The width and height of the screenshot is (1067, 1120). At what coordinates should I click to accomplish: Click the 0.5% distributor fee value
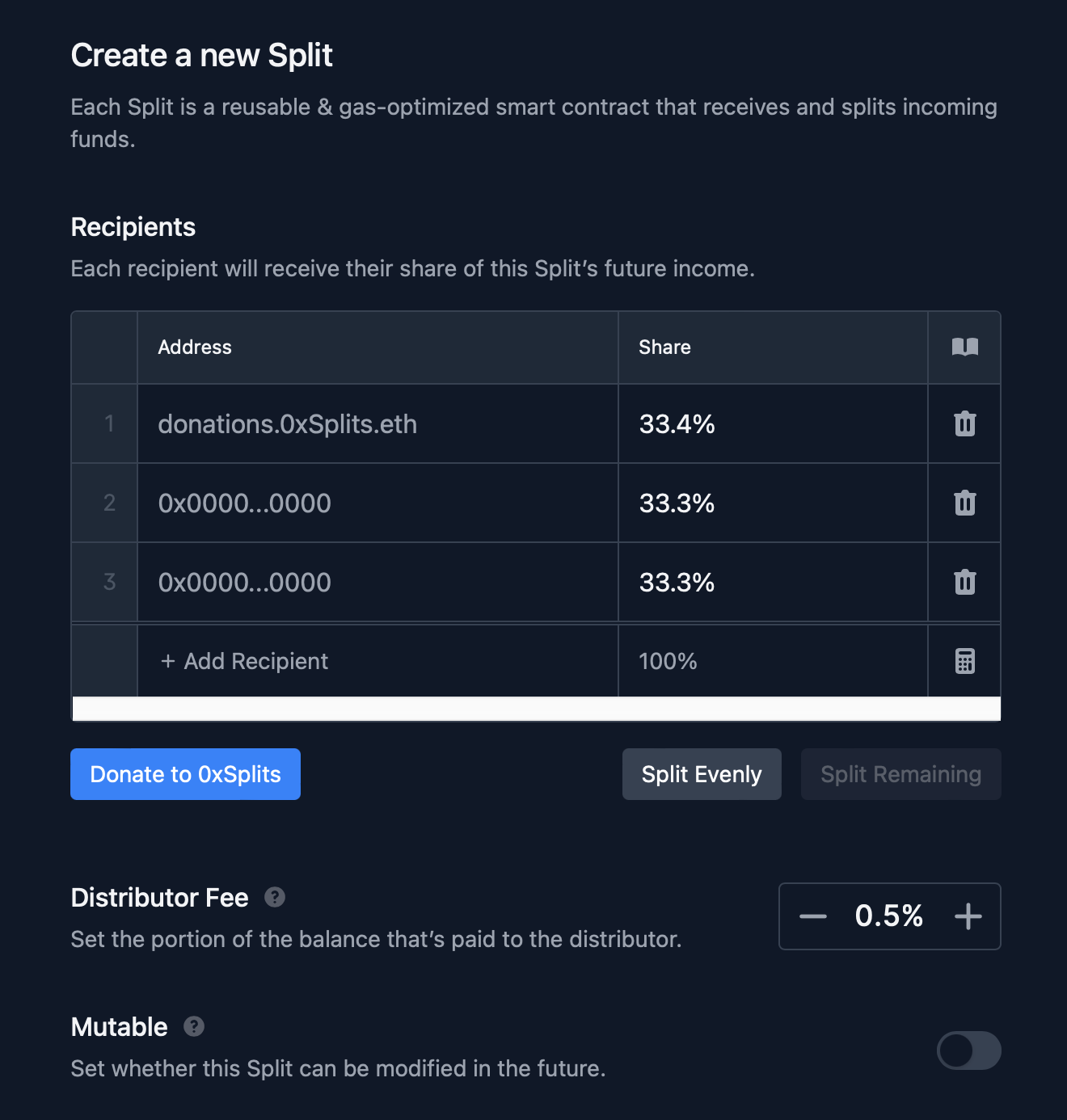889,916
